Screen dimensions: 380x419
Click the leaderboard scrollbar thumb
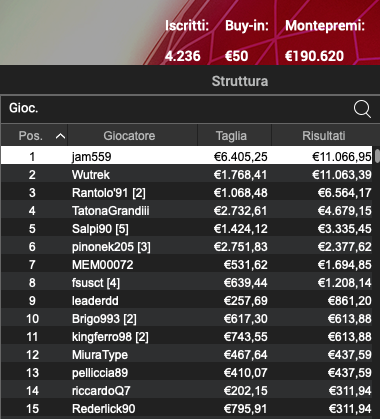tap(377, 156)
